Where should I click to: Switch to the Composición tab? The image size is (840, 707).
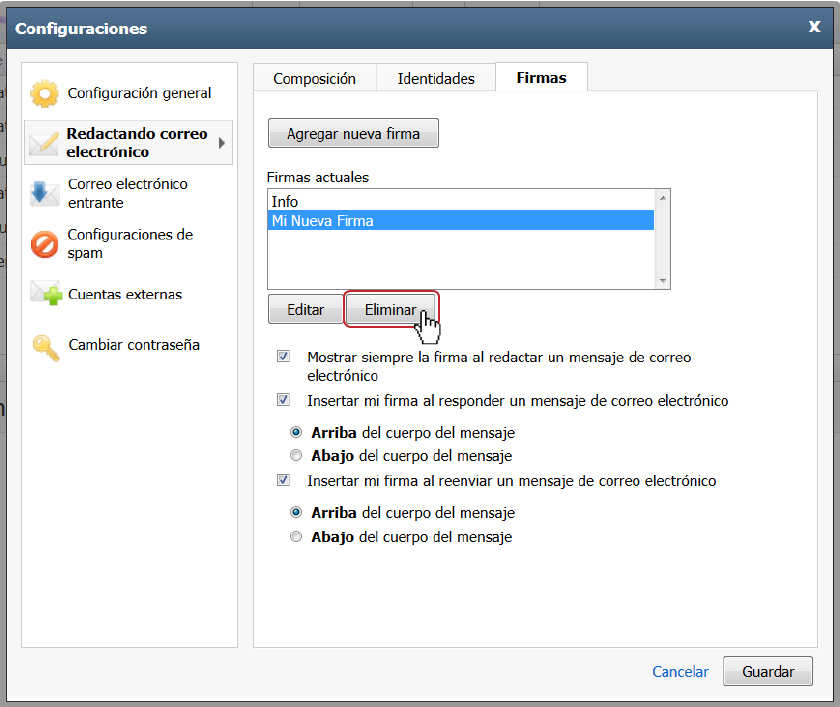pyautogui.click(x=314, y=79)
